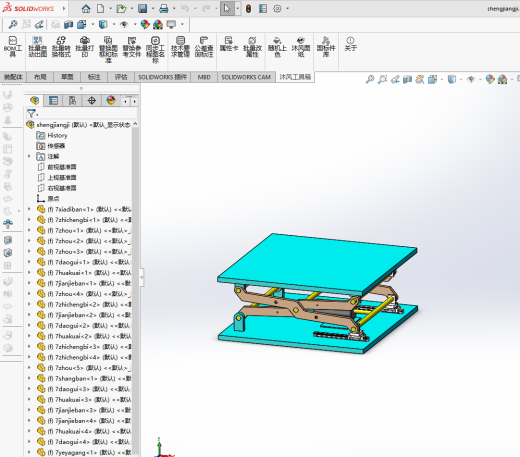Activate the DimXpertManager crosshair tab

tap(92, 100)
